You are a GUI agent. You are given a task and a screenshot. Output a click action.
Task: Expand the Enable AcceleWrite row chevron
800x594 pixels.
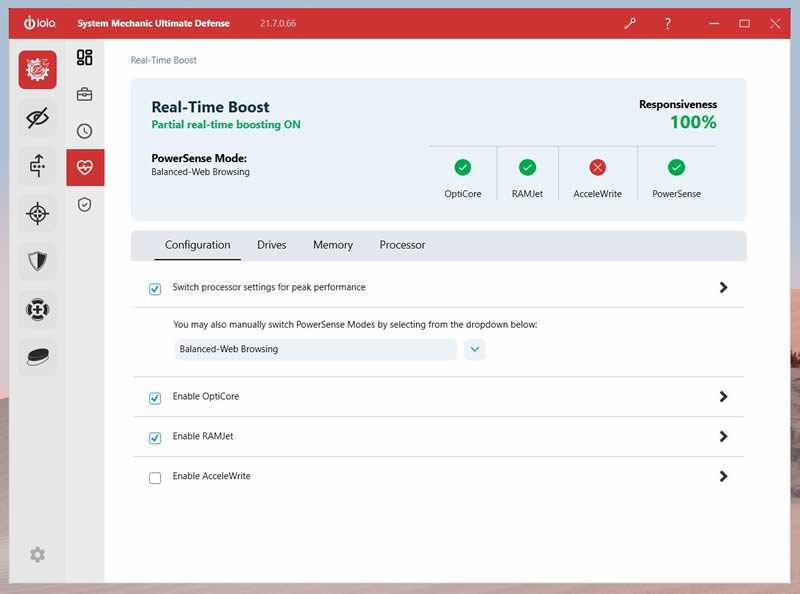(723, 476)
